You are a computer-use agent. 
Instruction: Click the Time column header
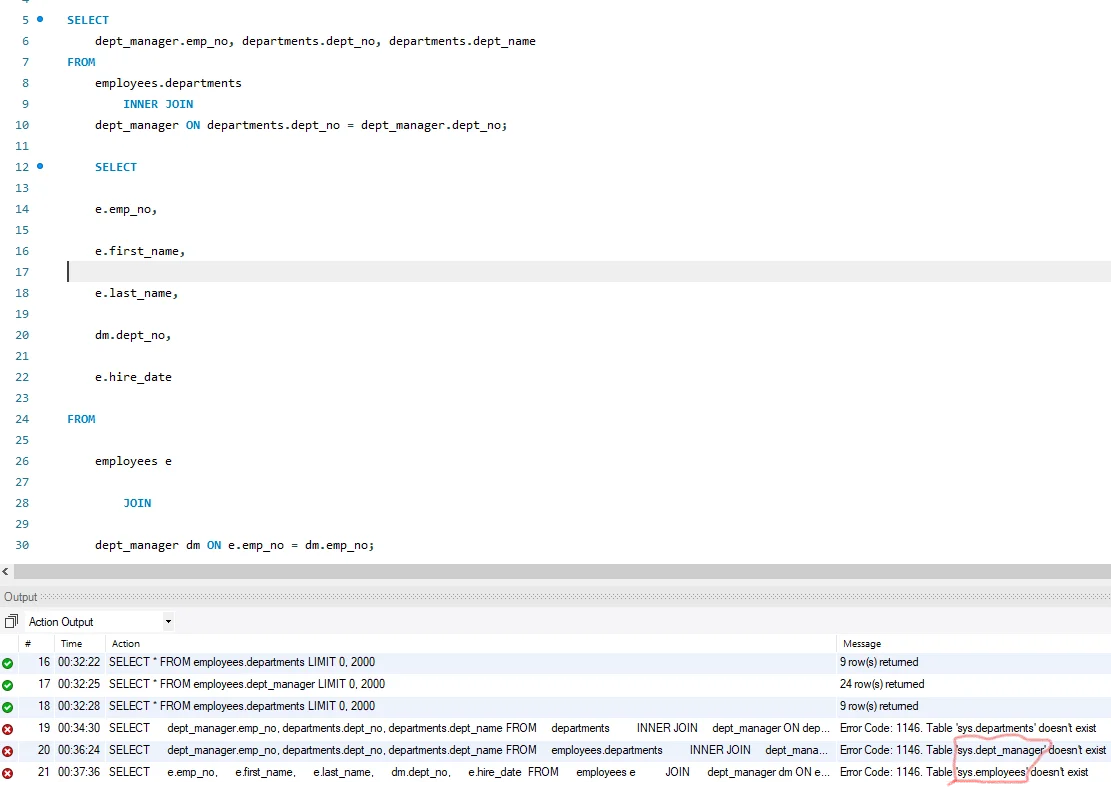pos(71,644)
